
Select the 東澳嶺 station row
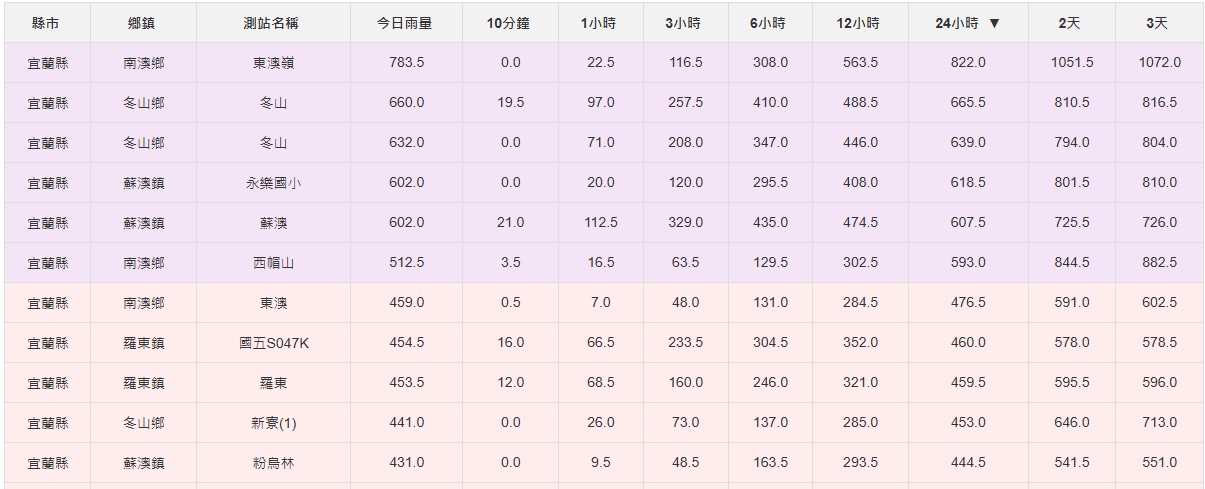(x=273, y=63)
